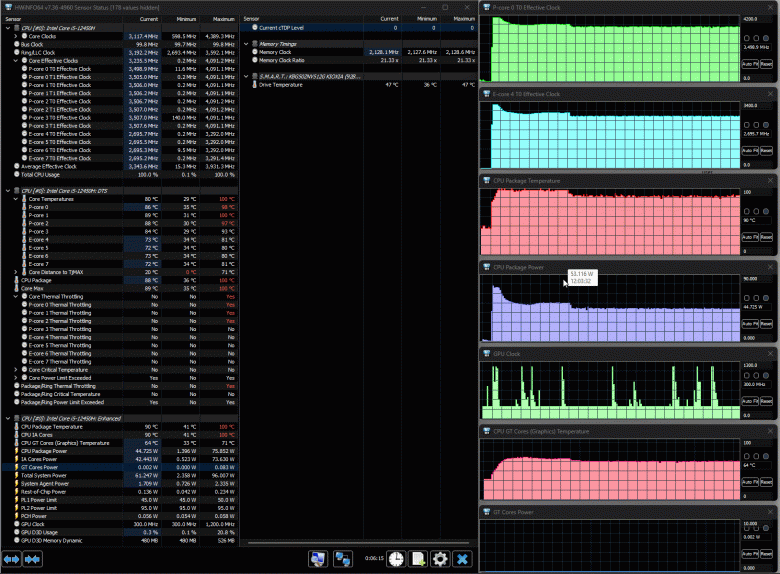This screenshot has height=574, width=780.
Task: Collapse the Core Effective Clocks group
Action: coord(14,61)
